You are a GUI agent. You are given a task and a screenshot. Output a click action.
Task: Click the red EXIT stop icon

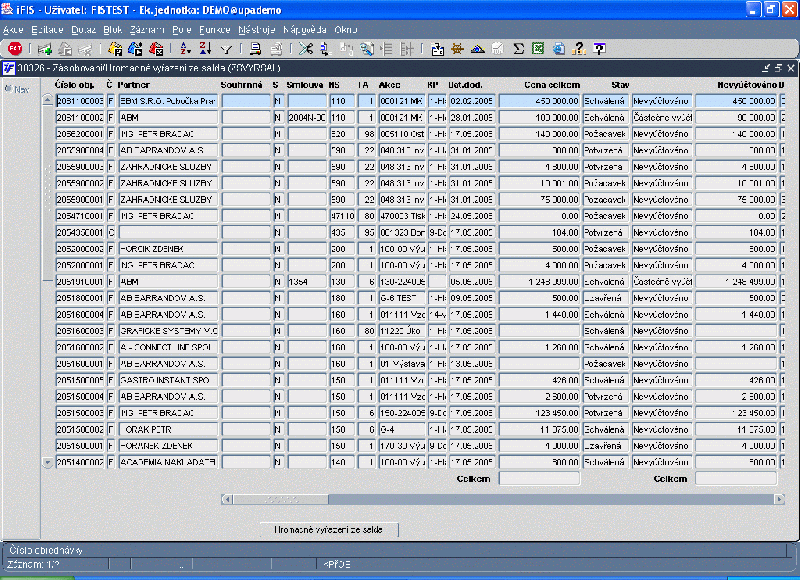click(15, 48)
